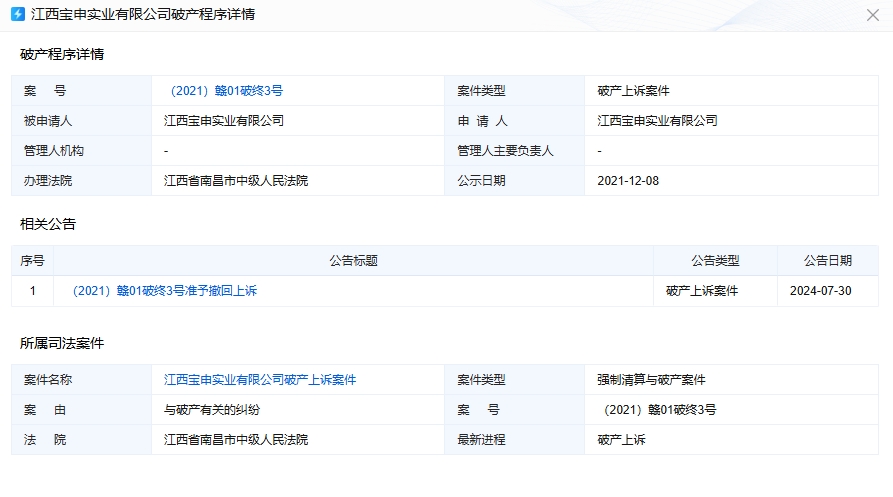Click the blue lightning app icon
The height and width of the screenshot is (497, 893).
point(18,14)
